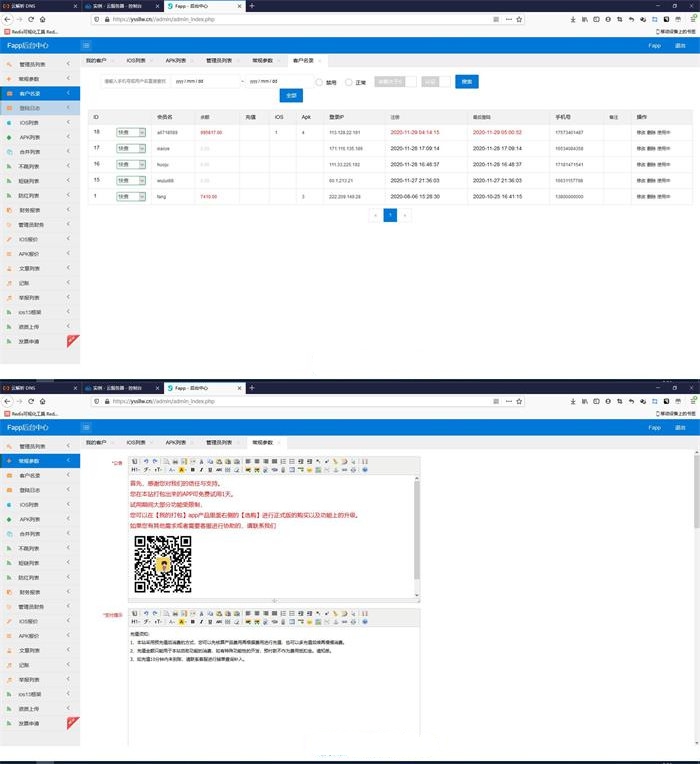700x764 pixels.
Task: Open the font family dropdown in the 公告 editor
Action: (147, 470)
